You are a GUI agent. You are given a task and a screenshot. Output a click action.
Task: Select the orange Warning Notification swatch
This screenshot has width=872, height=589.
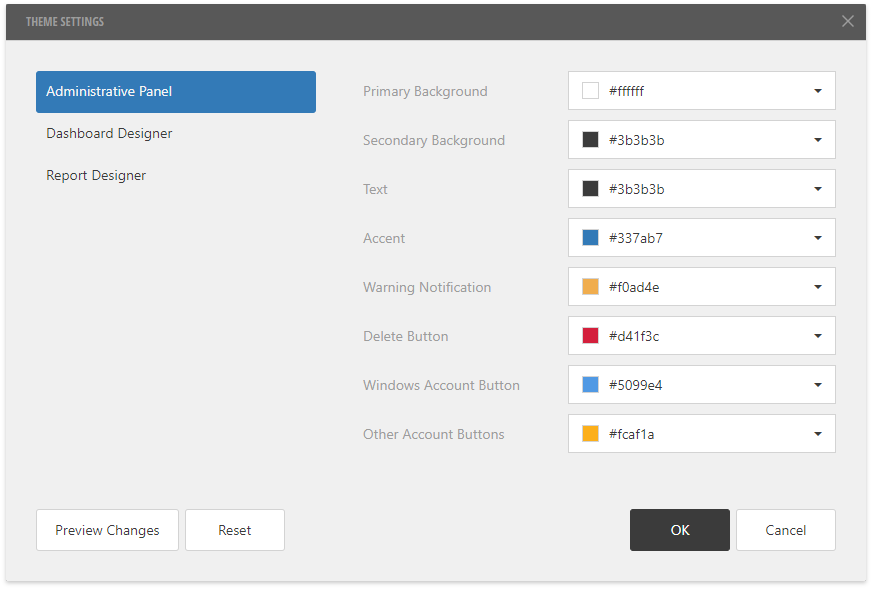tap(590, 287)
